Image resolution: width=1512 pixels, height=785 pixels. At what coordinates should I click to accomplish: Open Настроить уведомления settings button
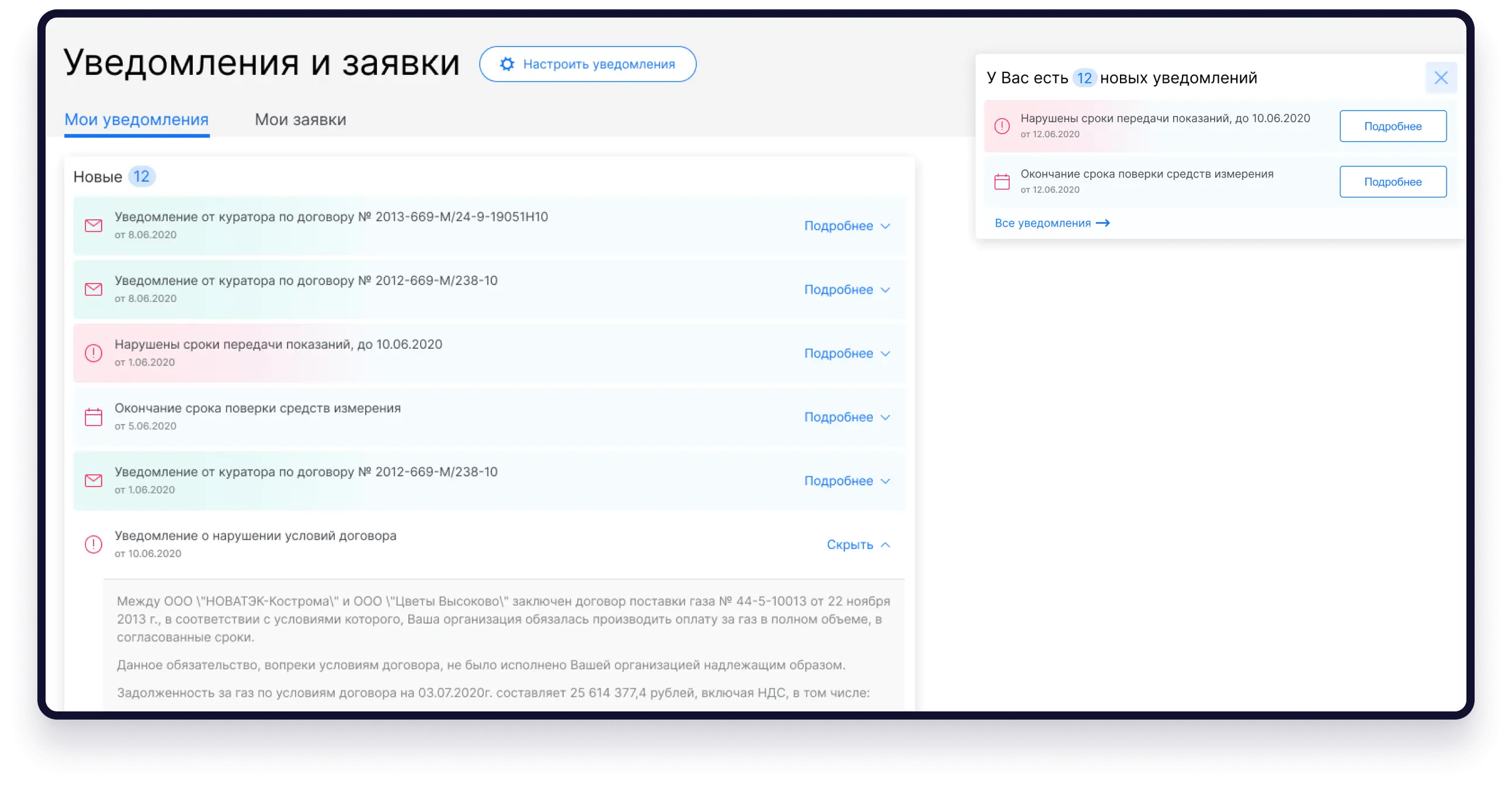point(588,64)
